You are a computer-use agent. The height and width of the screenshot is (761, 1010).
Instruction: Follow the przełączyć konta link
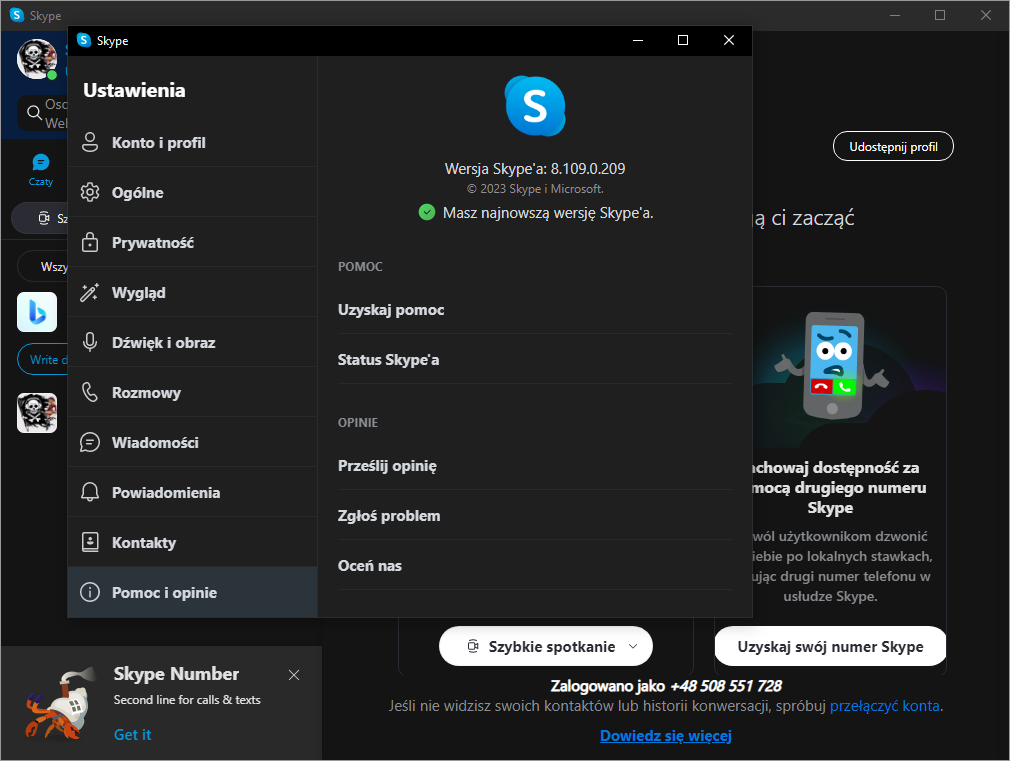tap(884, 706)
